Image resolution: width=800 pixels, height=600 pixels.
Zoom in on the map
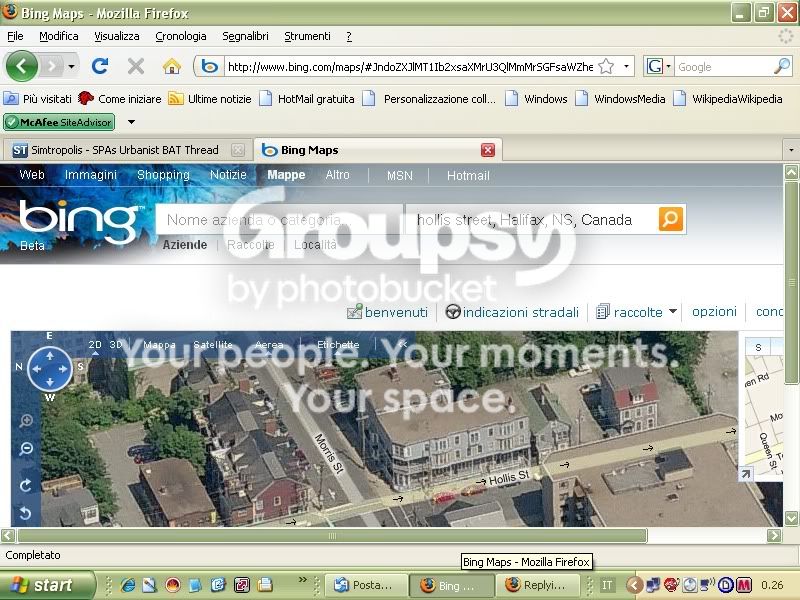point(26,421)
